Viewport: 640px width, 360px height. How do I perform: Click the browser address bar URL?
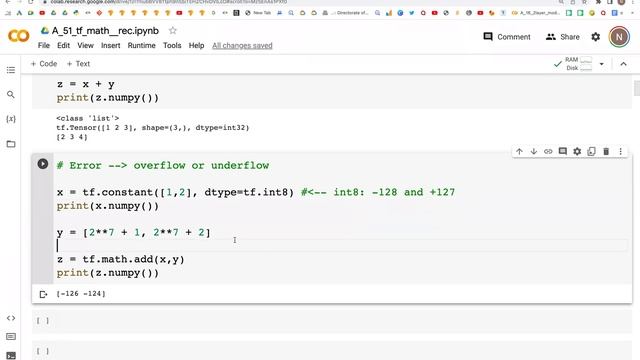point(168,2)
